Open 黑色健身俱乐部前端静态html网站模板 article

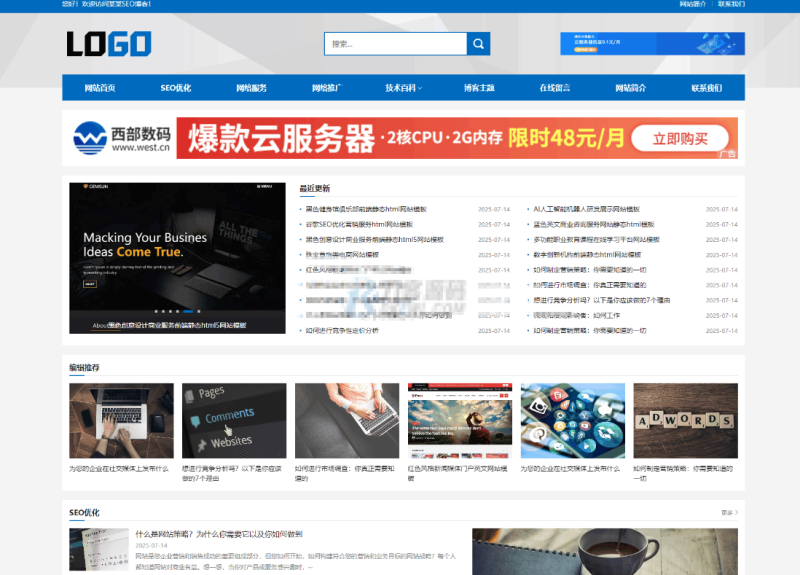[x=366, y=209]
